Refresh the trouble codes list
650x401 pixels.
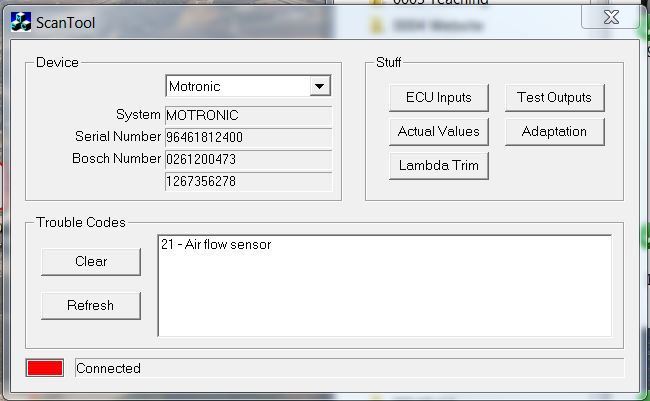pyautogui.click(x=91, y=305)
